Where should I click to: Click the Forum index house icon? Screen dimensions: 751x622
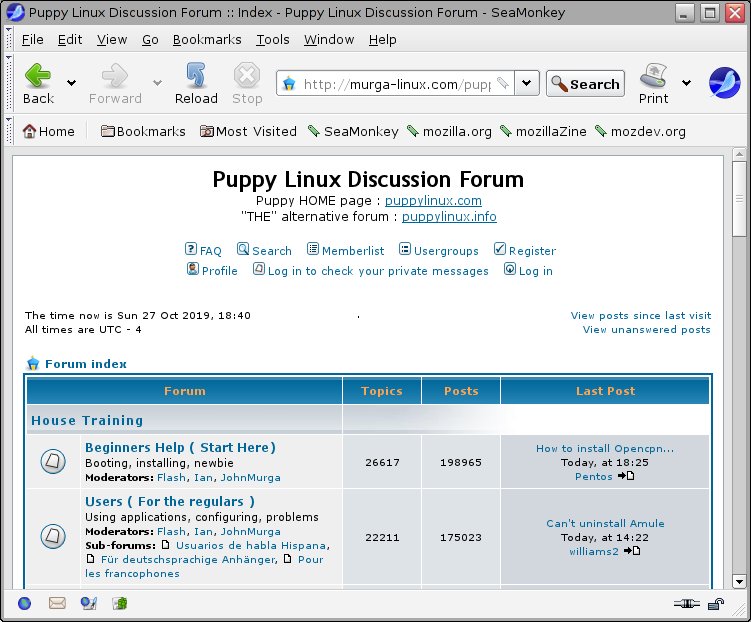(33, 363)
